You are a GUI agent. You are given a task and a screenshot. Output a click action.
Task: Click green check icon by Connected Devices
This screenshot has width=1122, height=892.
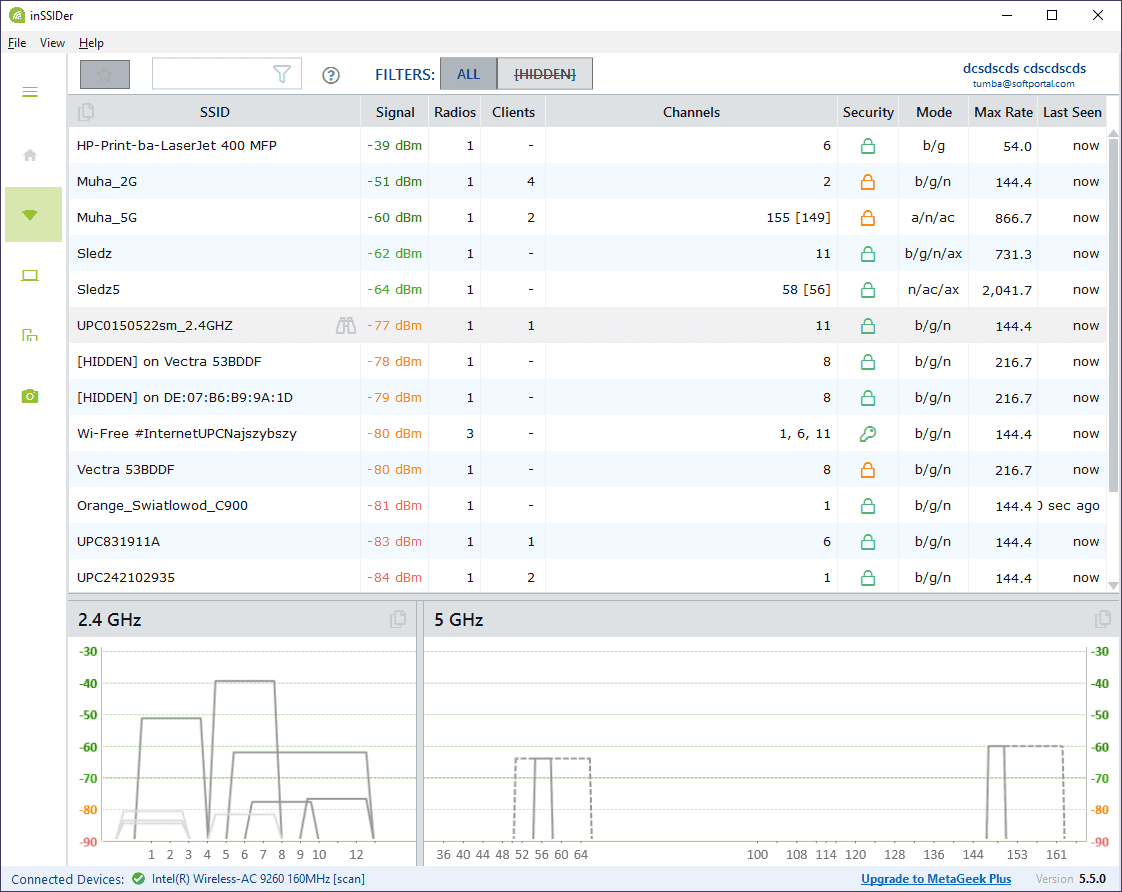(138, 879)
